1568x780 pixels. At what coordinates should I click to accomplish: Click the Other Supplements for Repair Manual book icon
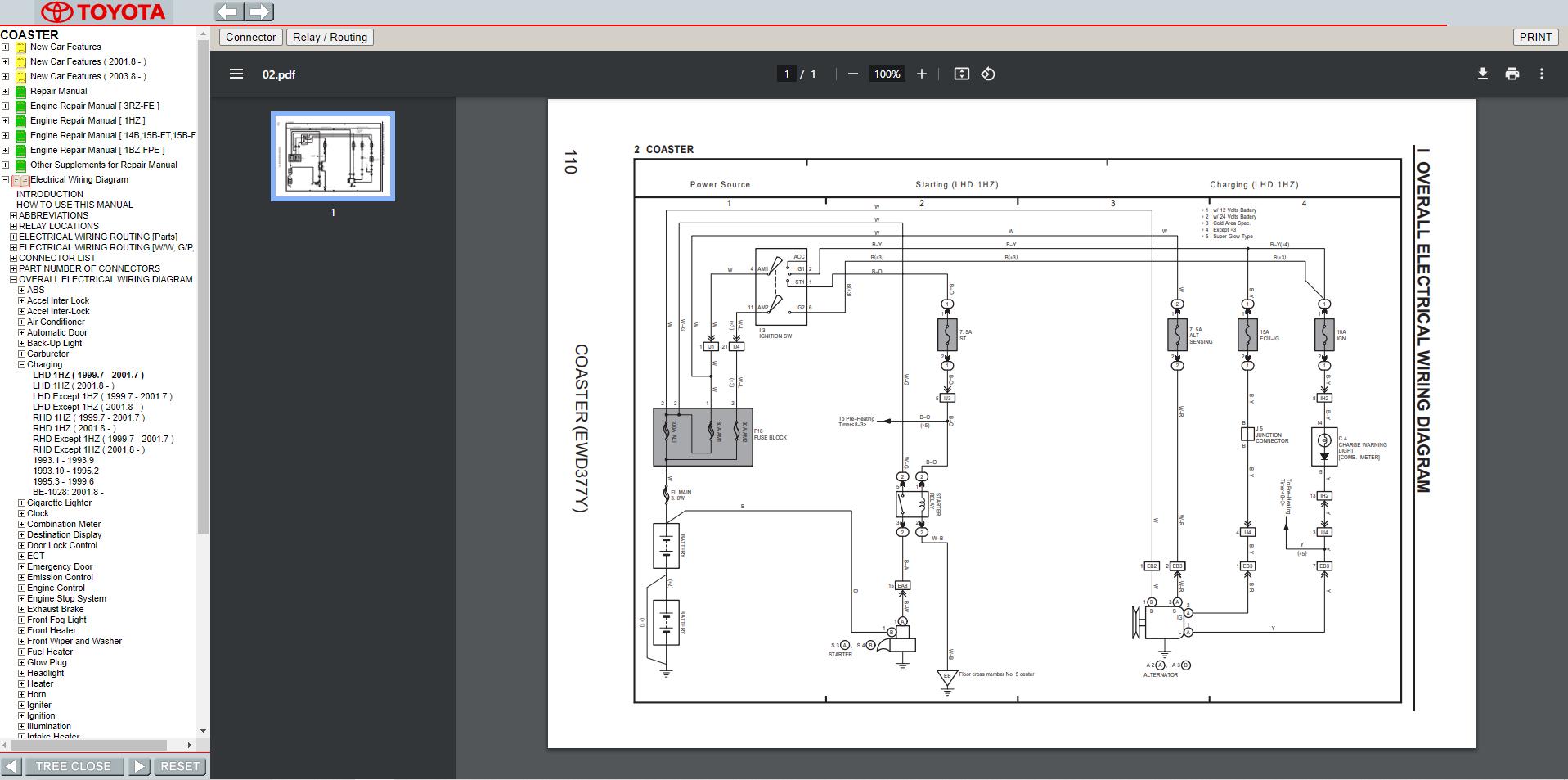(21, 165)
